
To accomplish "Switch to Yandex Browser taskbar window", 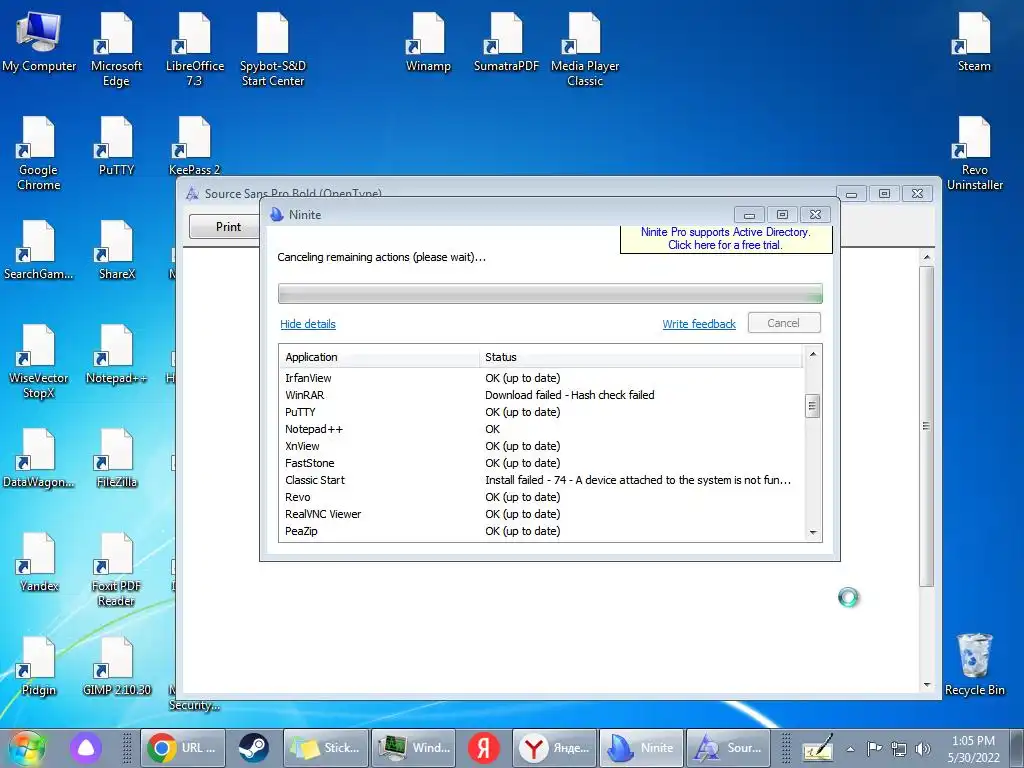I will pyautogui.click(x=554, y=748).
